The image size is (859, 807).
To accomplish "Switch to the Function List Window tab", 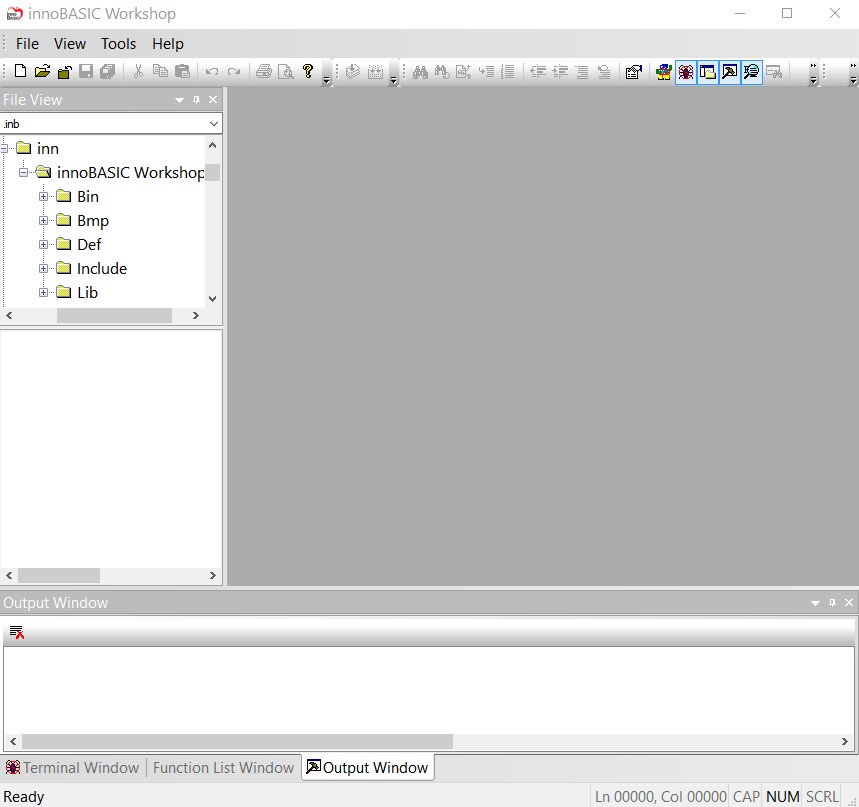I will pyautogui.click(x=224, y=768).
